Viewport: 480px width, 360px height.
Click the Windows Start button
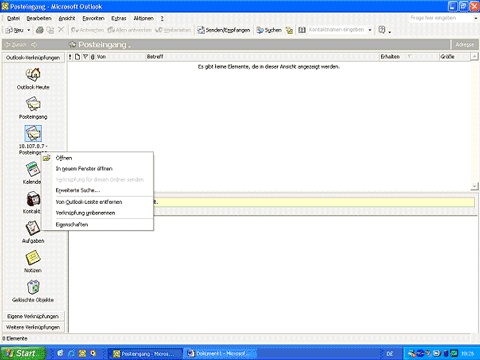(x=23, y=353)
